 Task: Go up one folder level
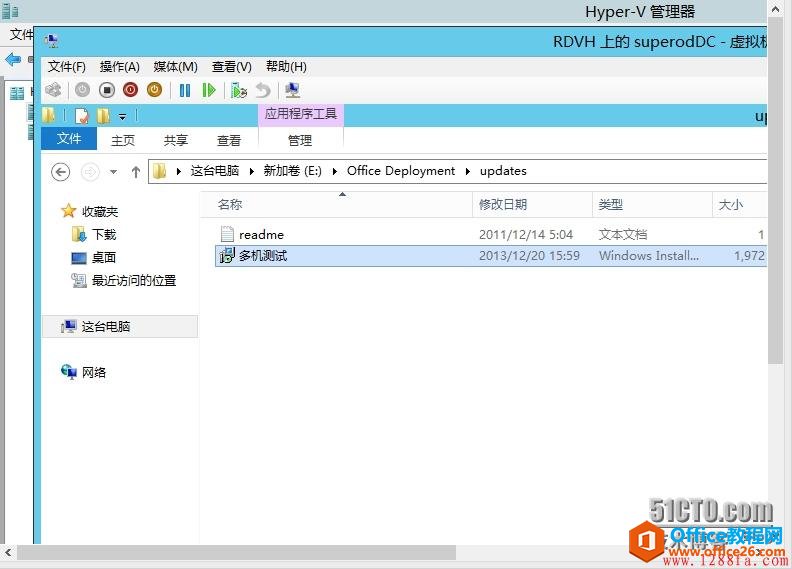(x=136, y=171)
